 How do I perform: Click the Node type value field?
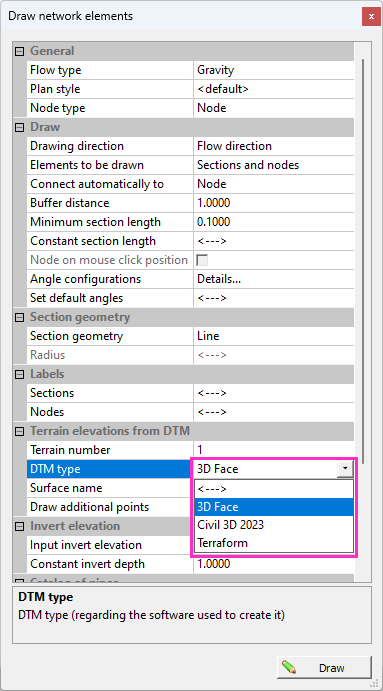click(x=274, y=108)
